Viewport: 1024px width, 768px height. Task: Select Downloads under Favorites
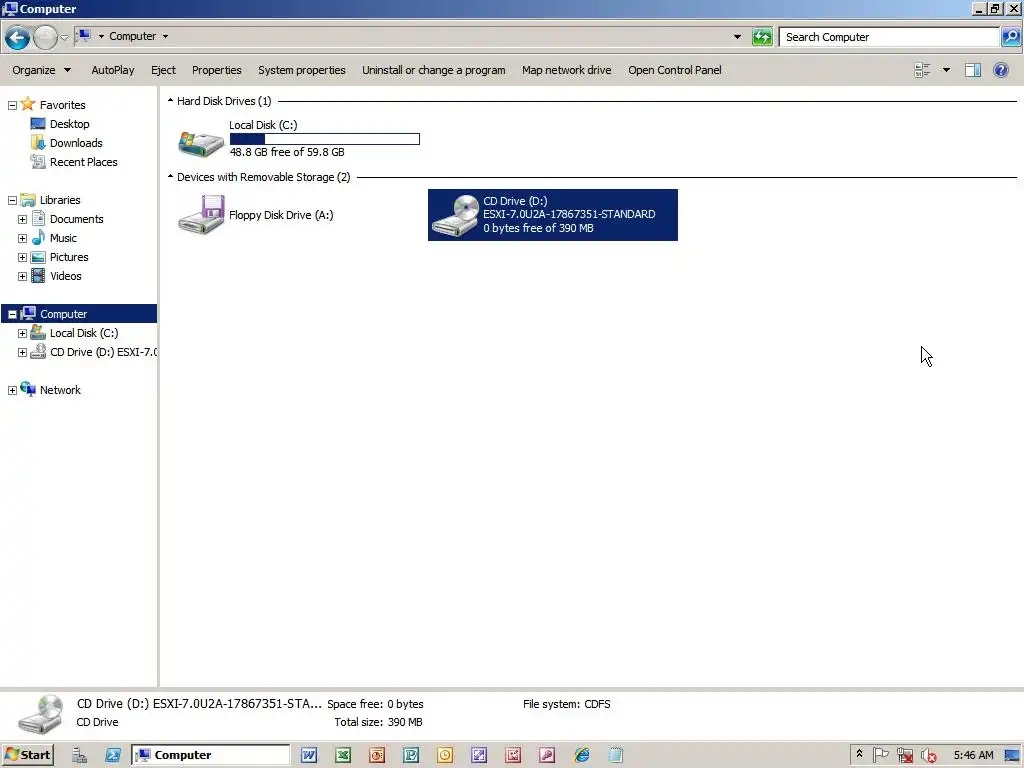tap(76, 142)
